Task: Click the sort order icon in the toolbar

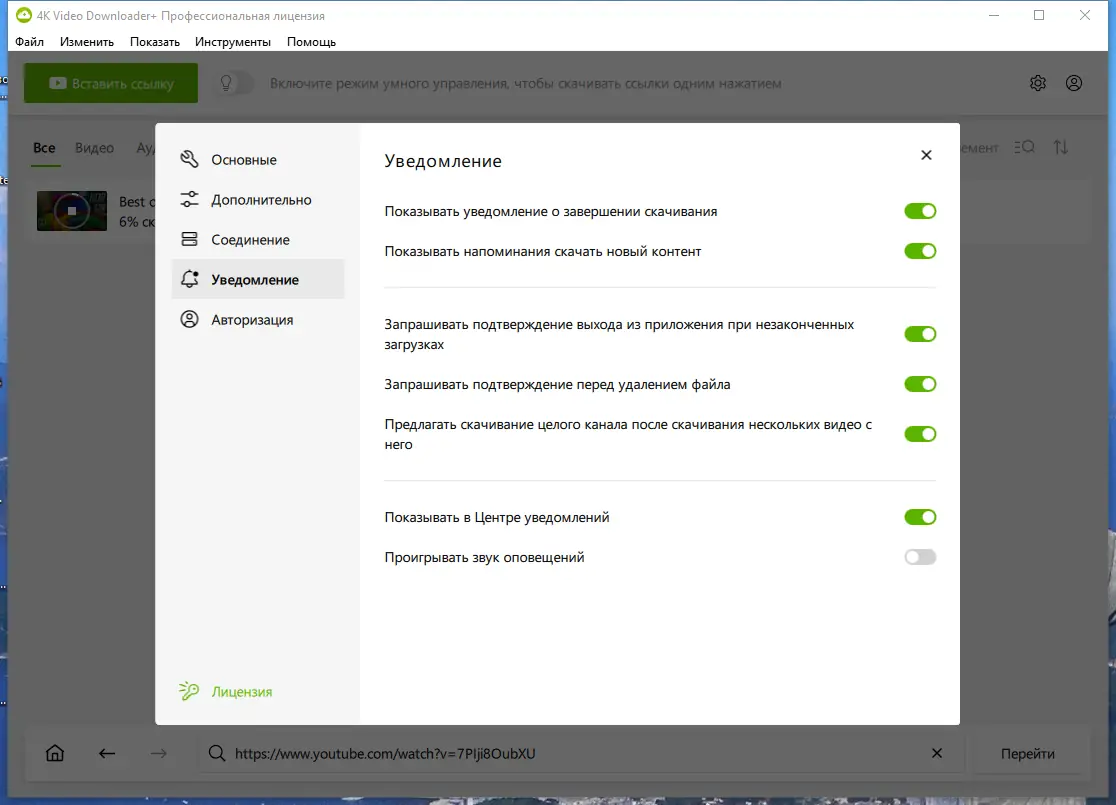Action: coord(1060,147)
